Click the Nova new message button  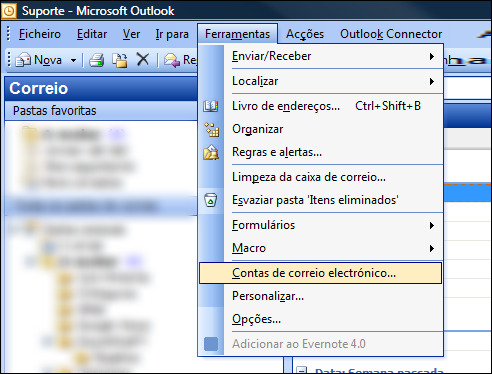(x=39, y=60)
